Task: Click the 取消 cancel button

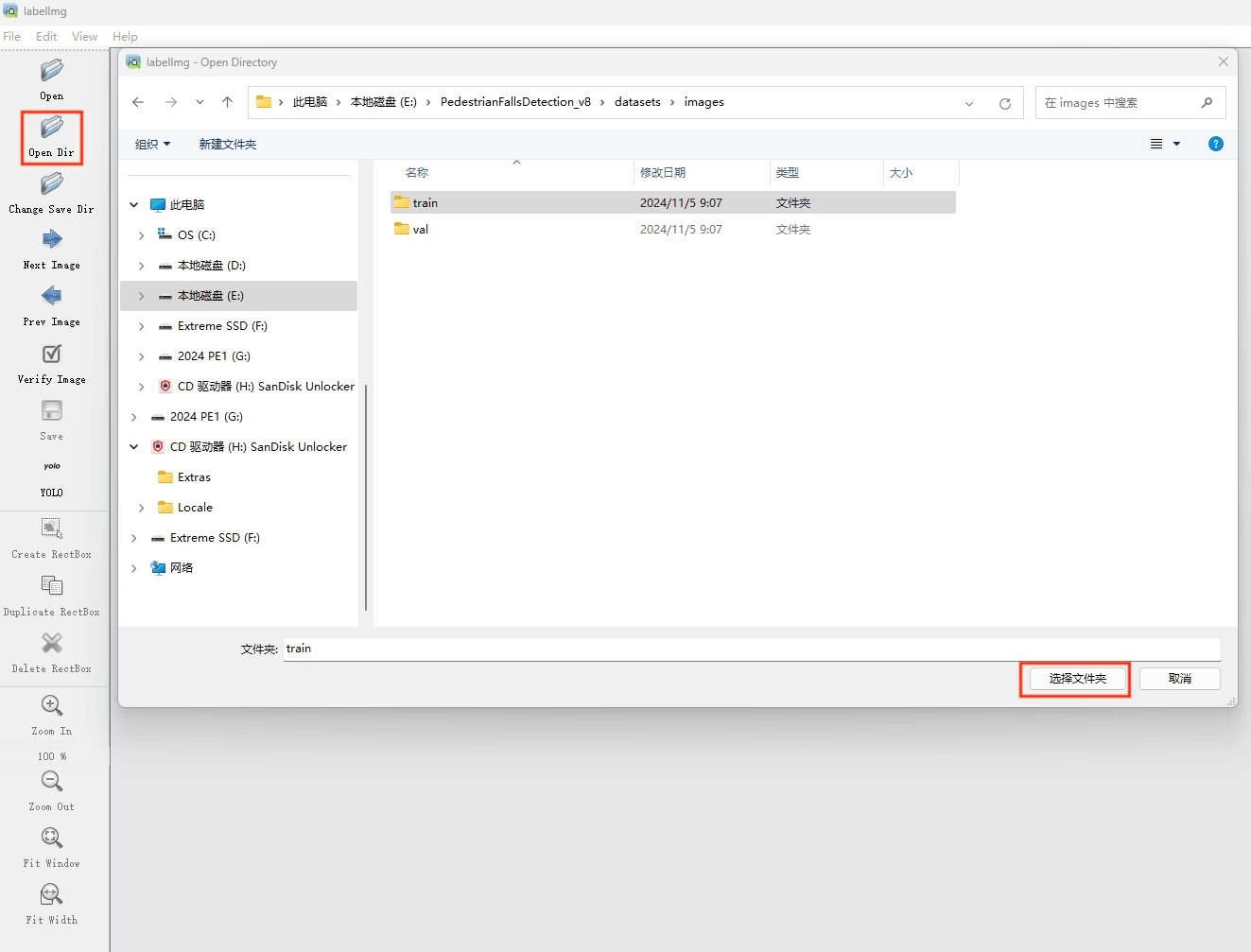Action: pos(1179,679)
